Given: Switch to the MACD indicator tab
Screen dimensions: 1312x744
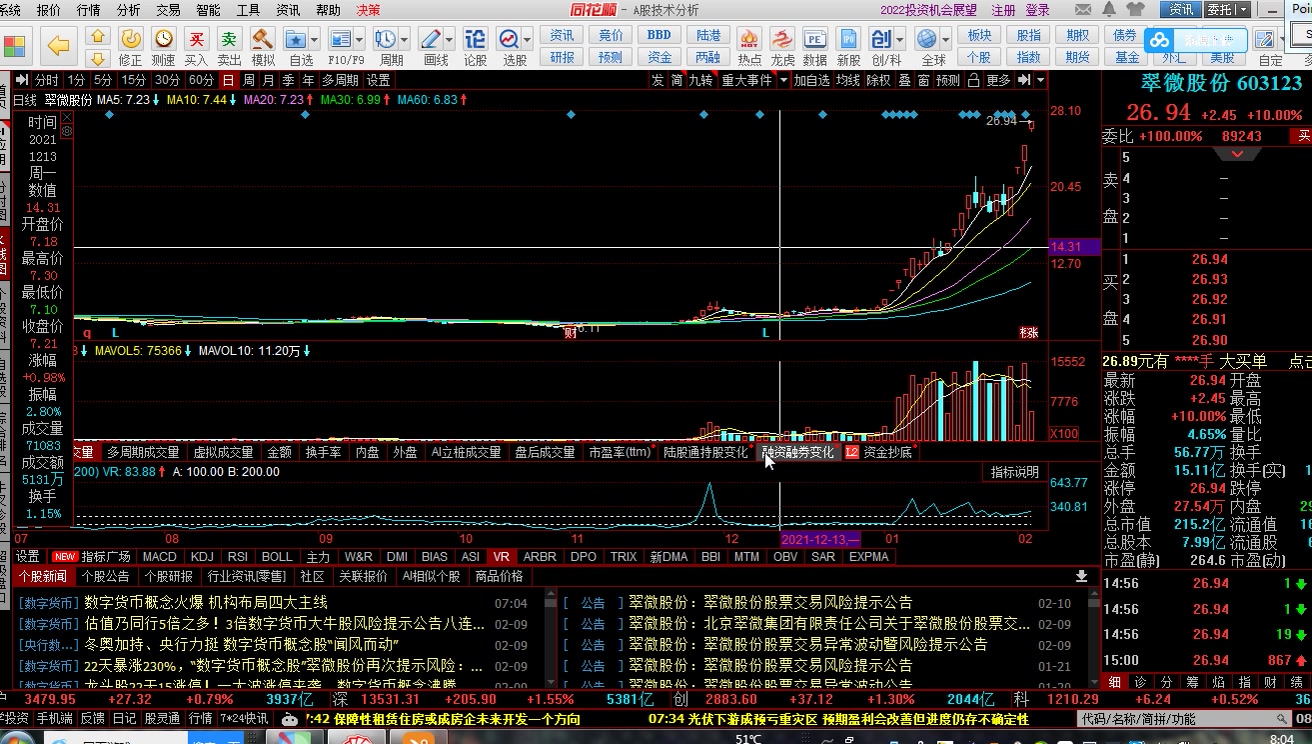Looking at the screenshot, I should 159,556.
